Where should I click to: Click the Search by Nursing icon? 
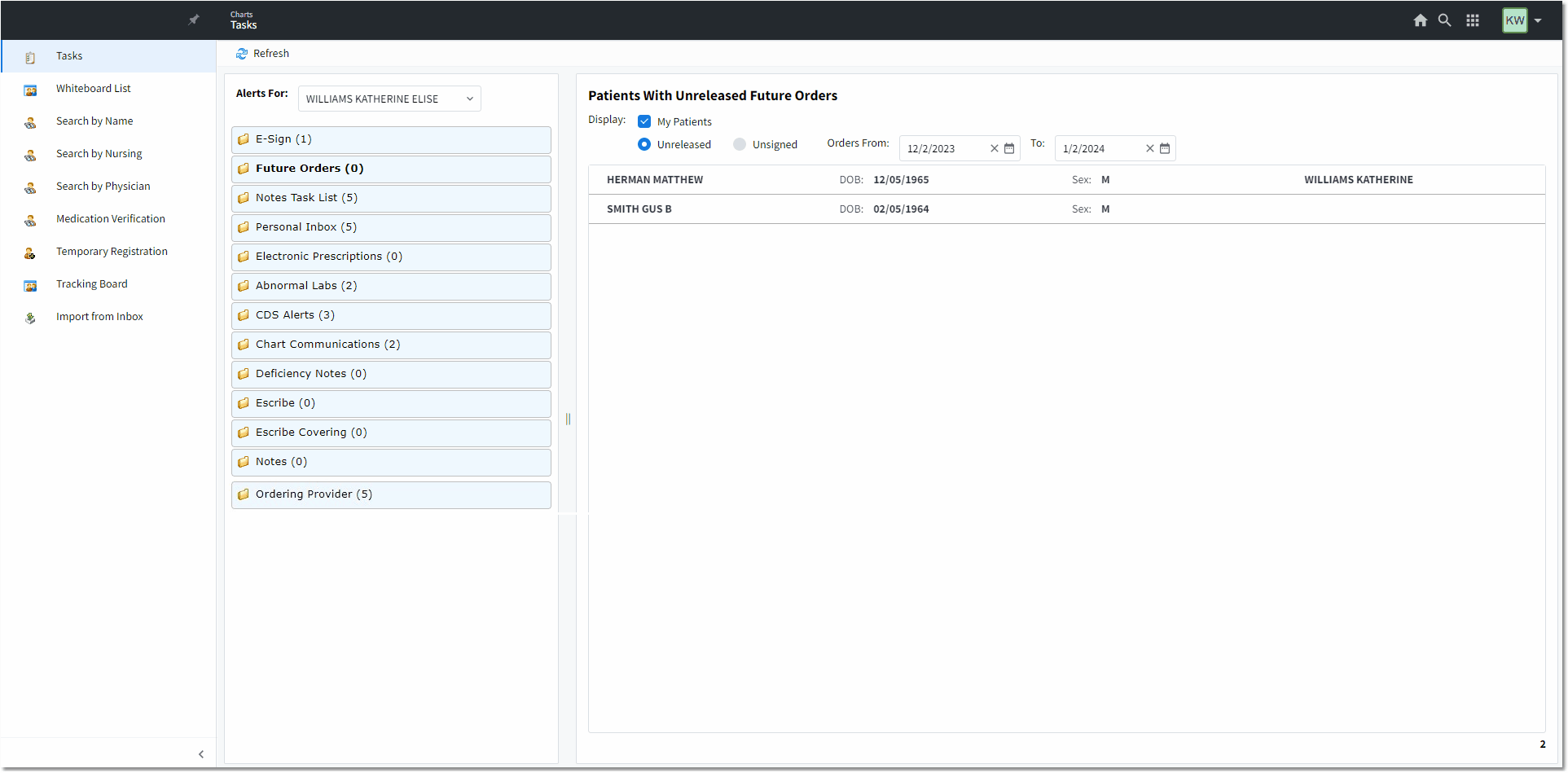click(30, 155)
